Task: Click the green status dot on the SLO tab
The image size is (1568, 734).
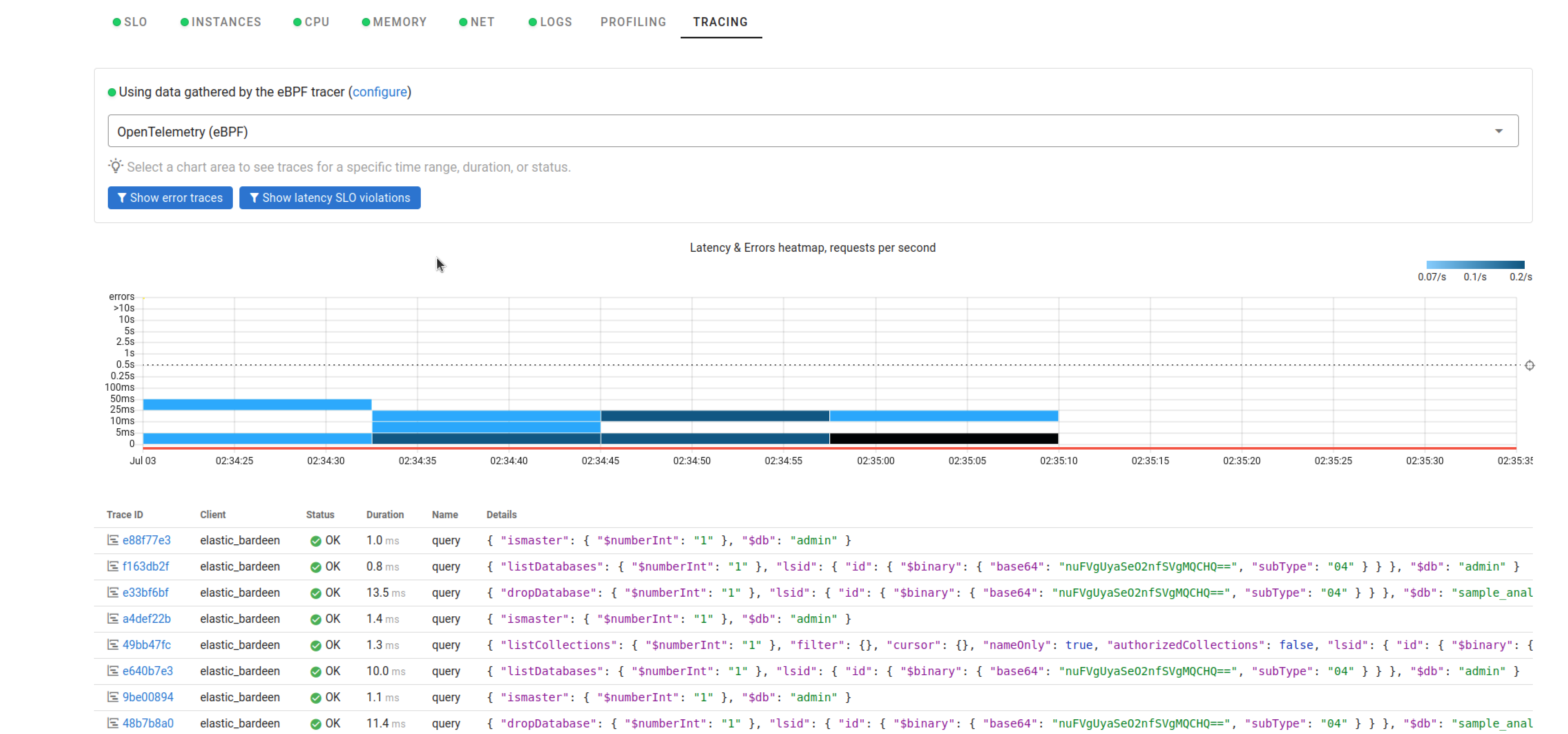Action: click(116, 22)
